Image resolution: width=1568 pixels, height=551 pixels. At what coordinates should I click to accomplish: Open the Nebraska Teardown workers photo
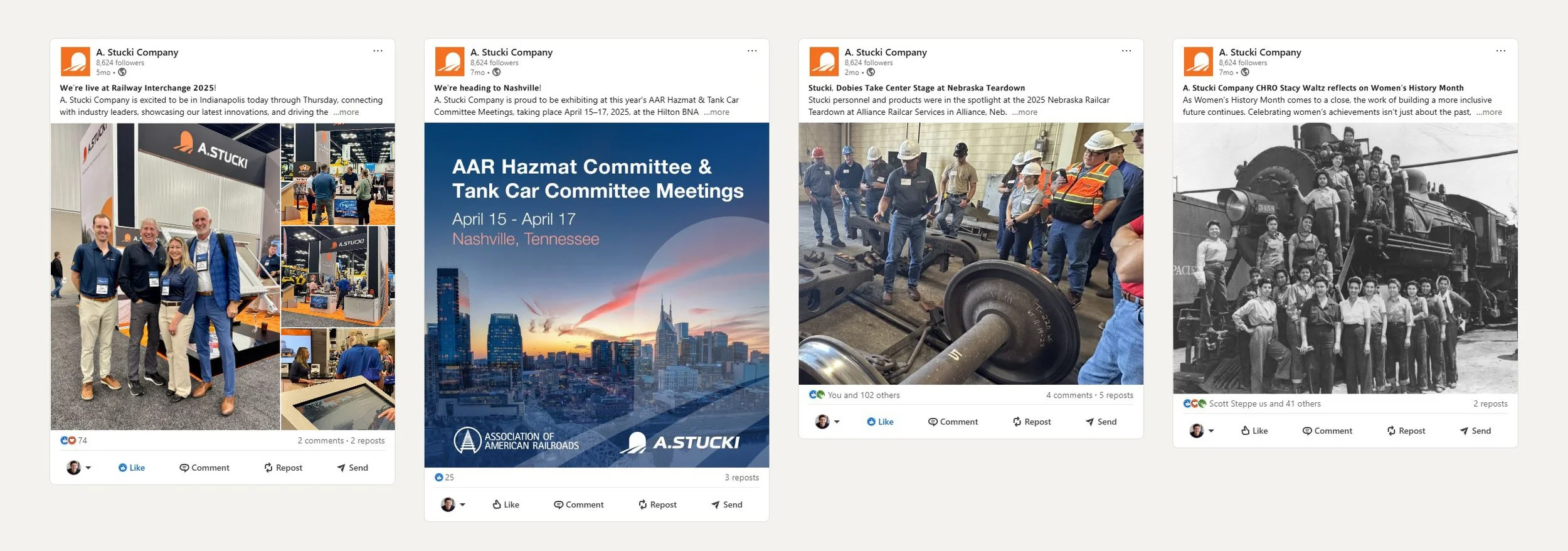[971, 254]
